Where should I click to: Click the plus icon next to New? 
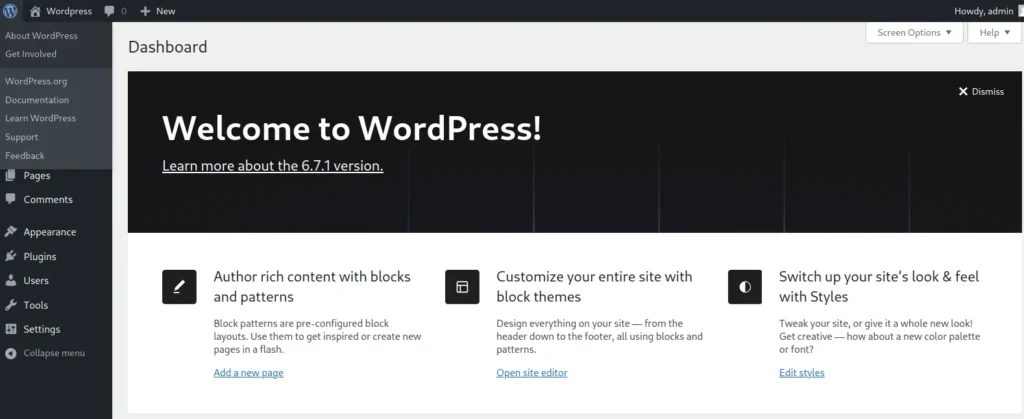click(x=145, y=11)
